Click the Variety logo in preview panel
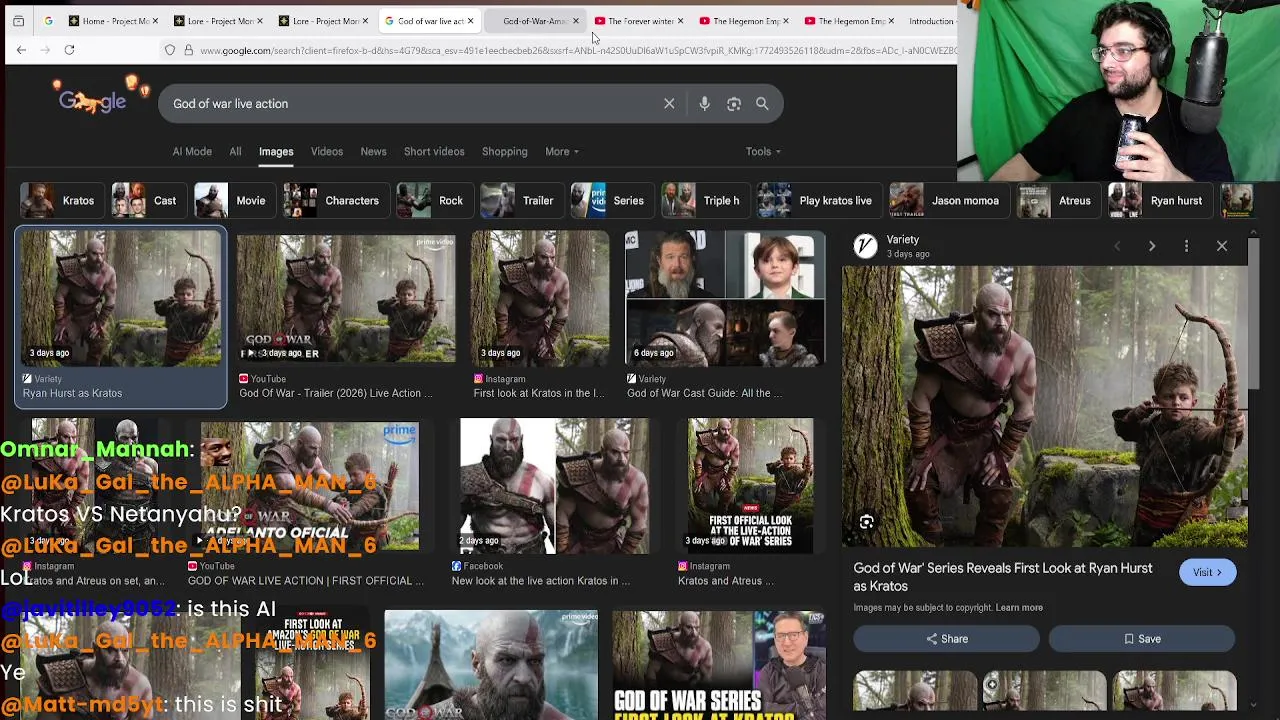 coord(866,246)
